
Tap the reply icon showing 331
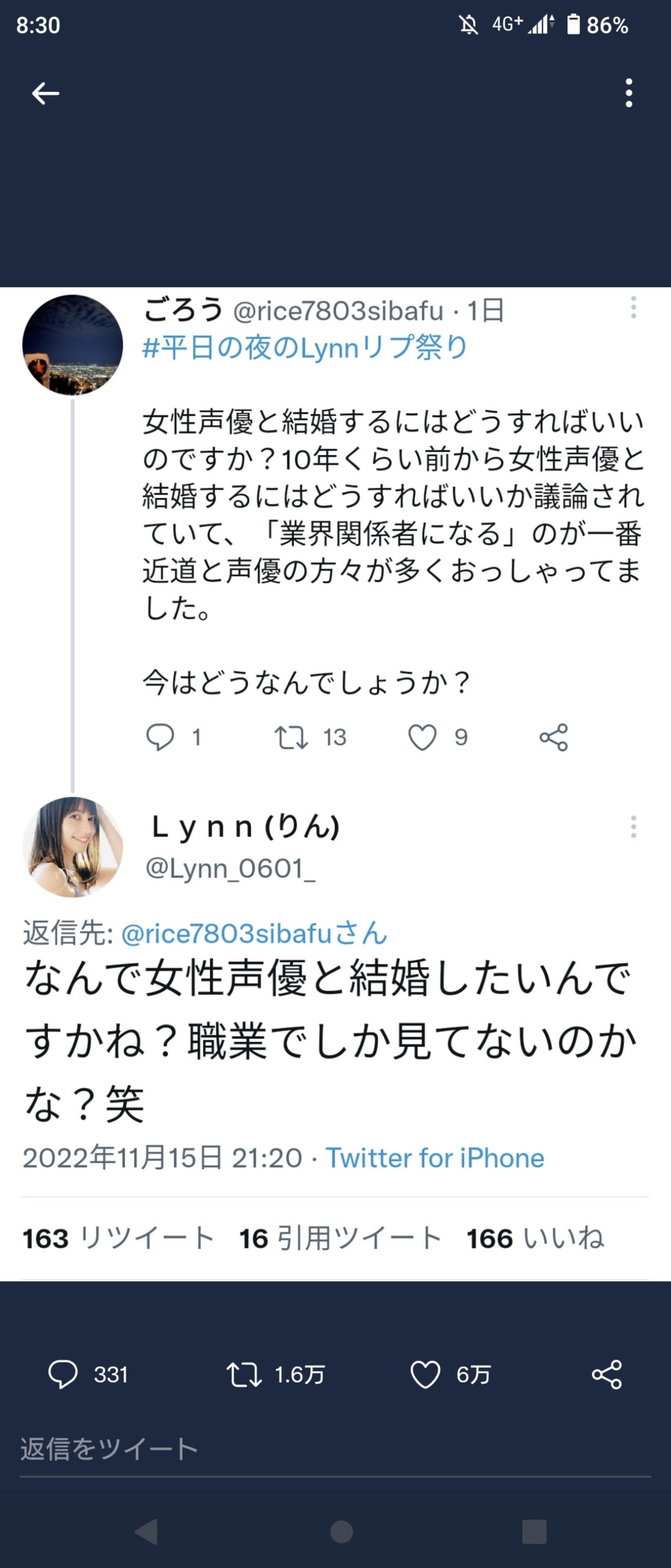[x=63, y=1374]
